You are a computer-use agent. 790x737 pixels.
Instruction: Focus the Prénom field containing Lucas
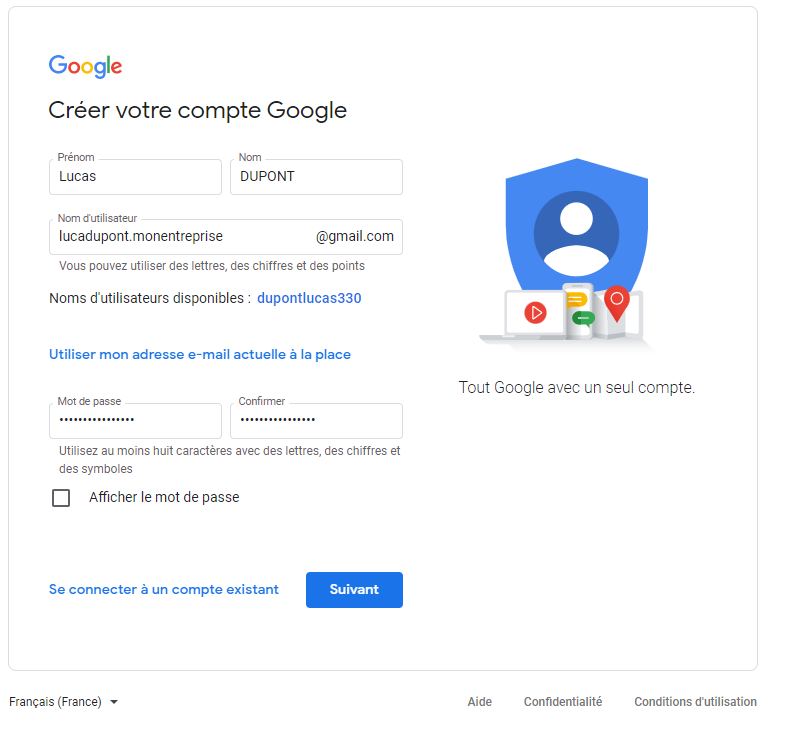point(135,177)
